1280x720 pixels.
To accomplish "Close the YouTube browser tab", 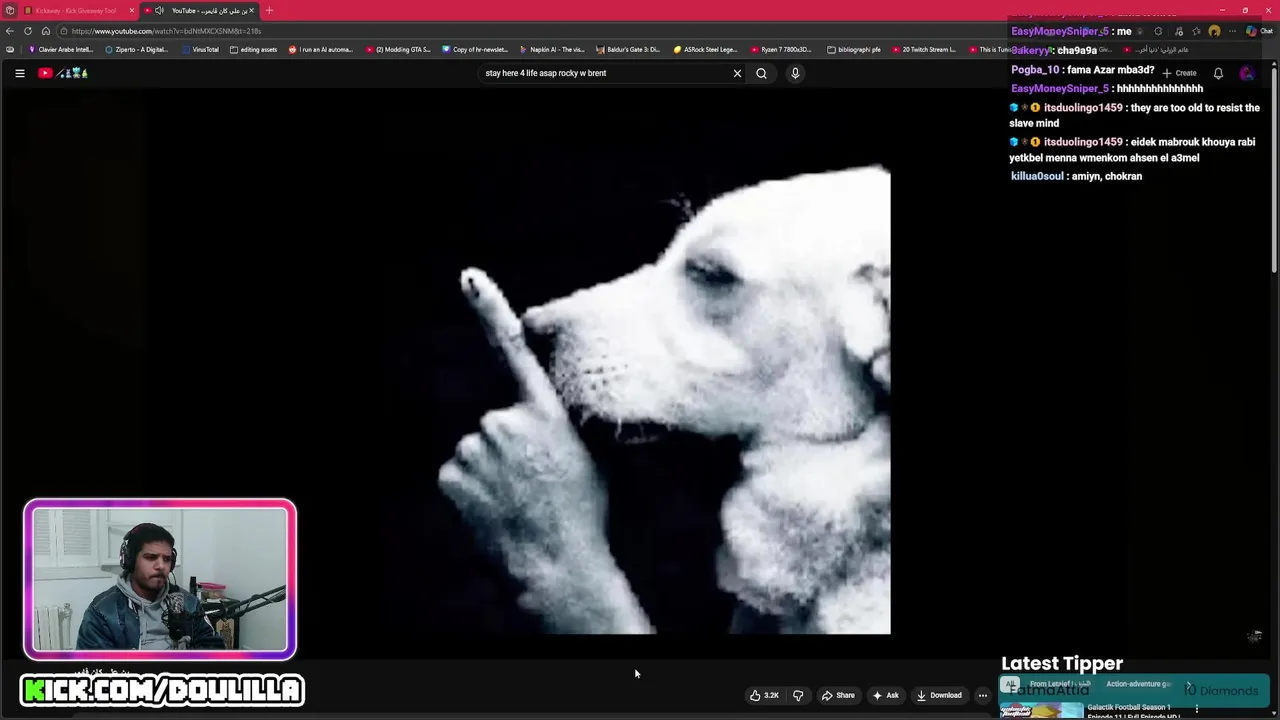I will click(x=251, y=10).
